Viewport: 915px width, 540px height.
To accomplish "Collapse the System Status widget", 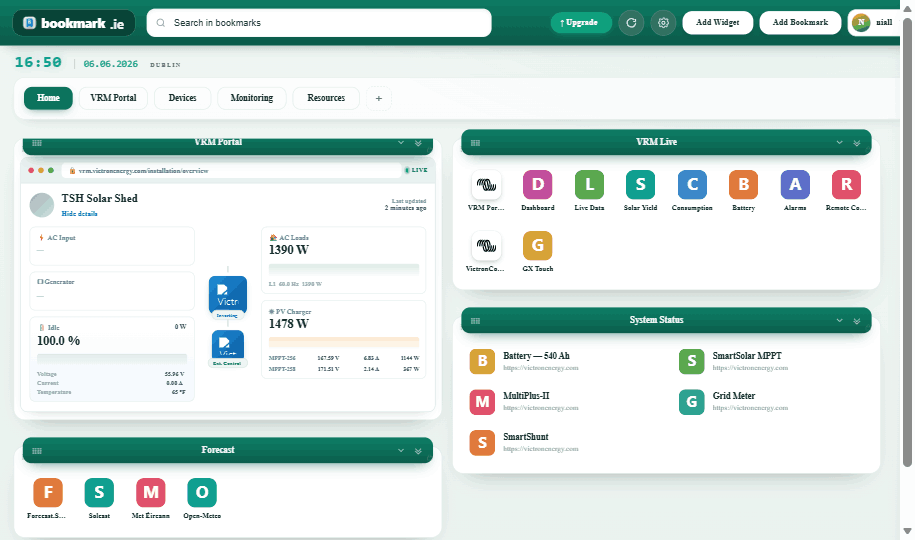I will (857, 321).
